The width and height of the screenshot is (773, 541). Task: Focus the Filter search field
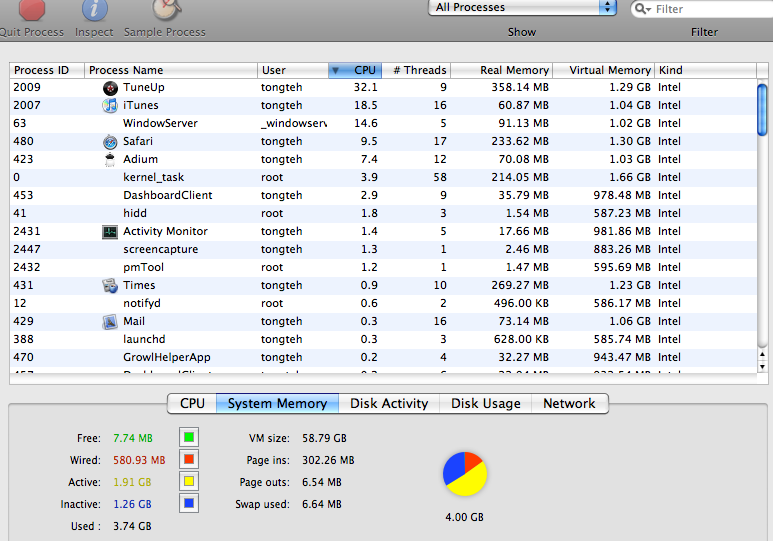tap(702, 8)
